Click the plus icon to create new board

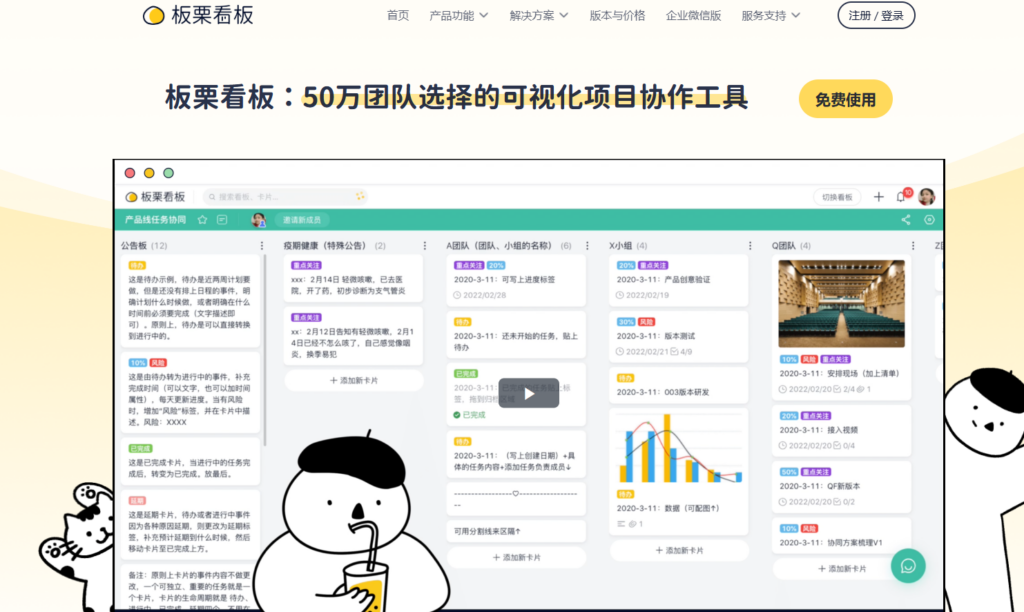coord(879,196)
